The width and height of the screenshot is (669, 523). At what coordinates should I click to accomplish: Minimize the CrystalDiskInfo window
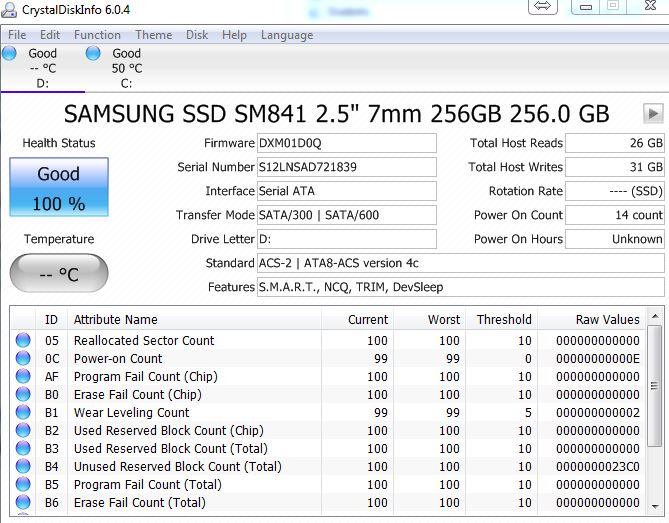point(586,6)
